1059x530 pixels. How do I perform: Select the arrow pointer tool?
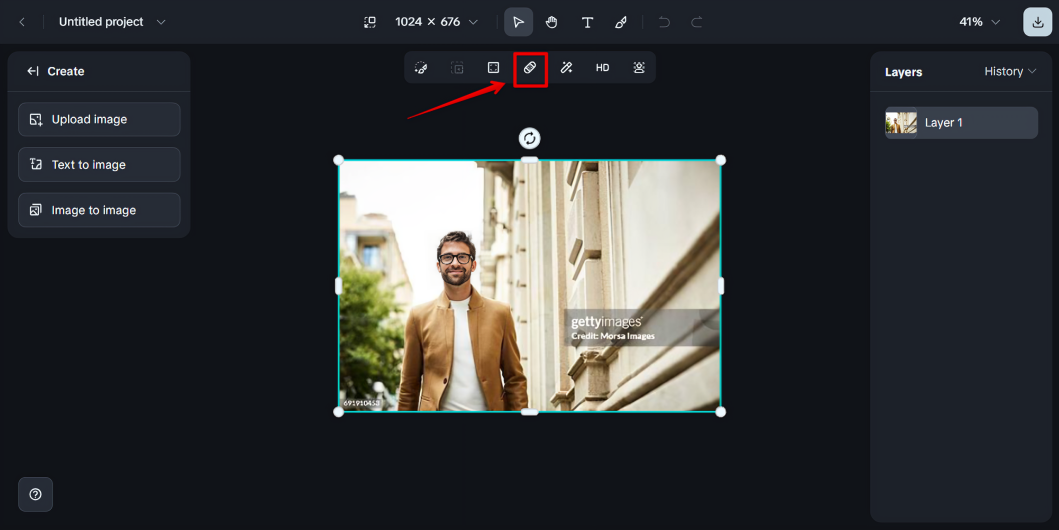tap(518, 22)
